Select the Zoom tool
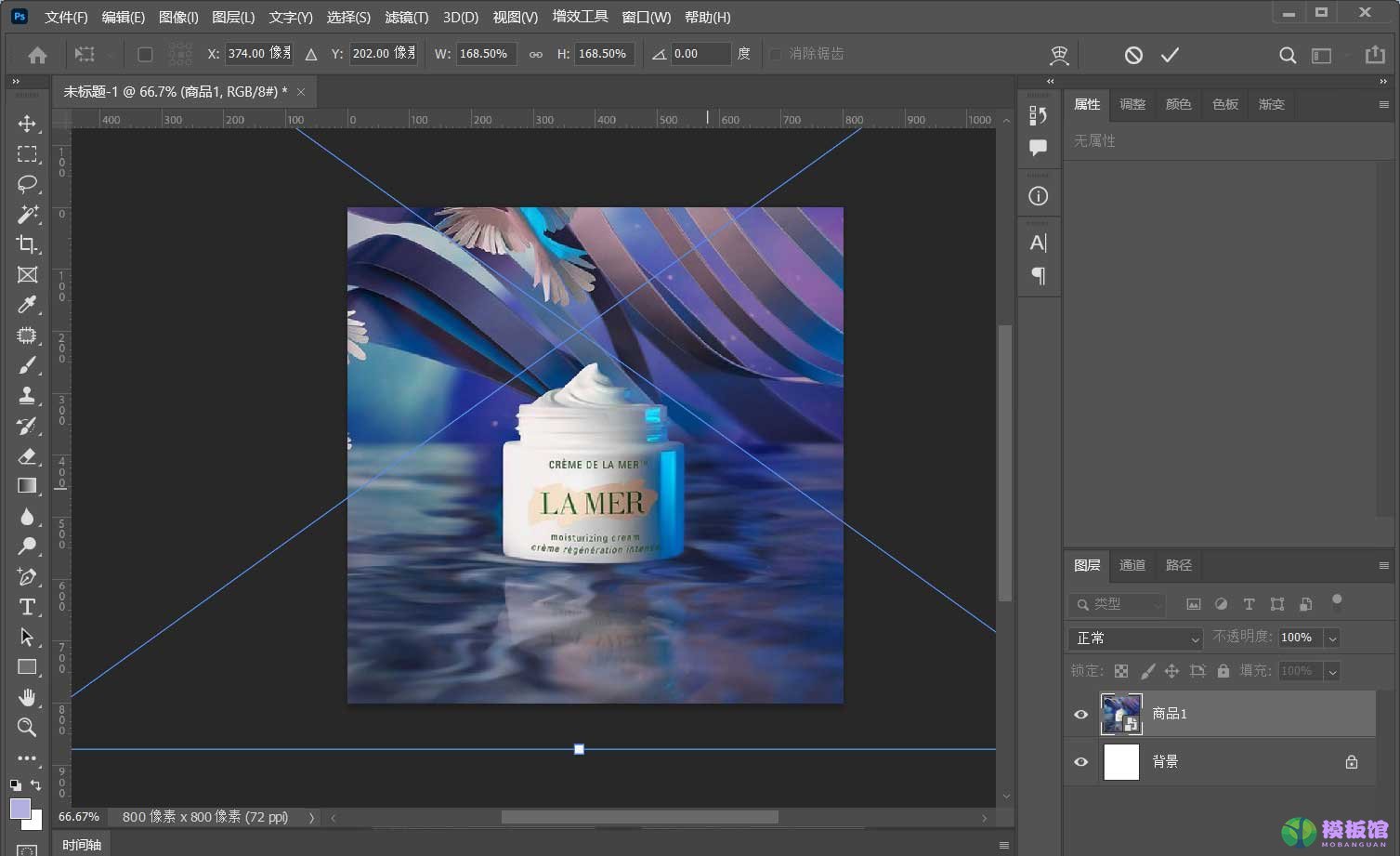 coord(27,727)
